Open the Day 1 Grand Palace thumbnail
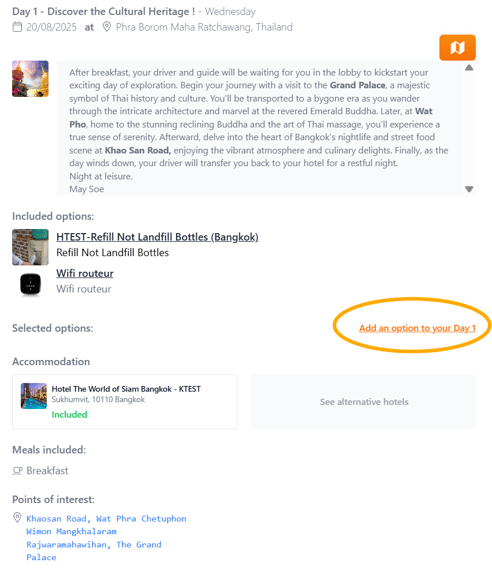The height and width of the screenshot is (574, 492). [x=30, y=79]
